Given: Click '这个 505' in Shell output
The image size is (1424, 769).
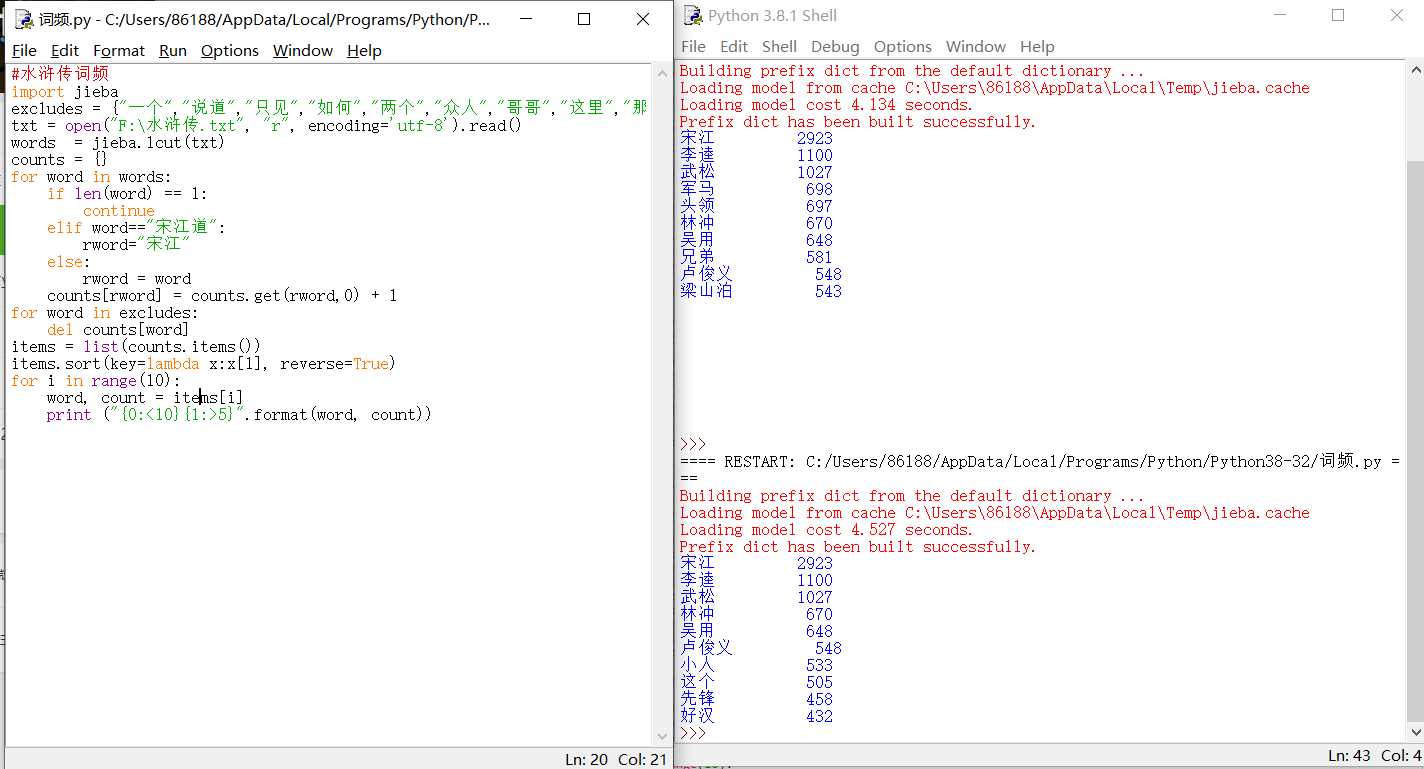Looking at the screenshot, I should [x=756, y=682].
